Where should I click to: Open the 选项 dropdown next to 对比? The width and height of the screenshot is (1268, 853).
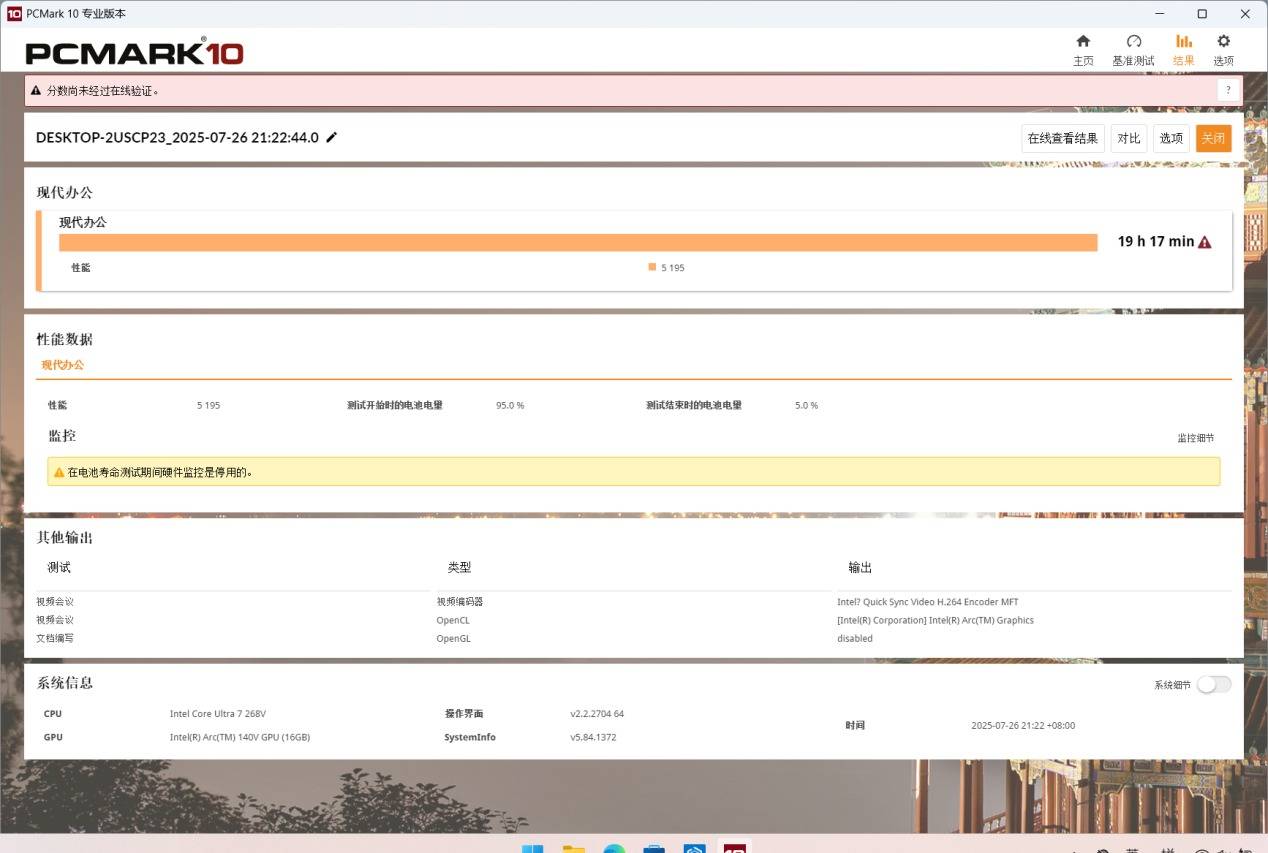[1171, 139]
